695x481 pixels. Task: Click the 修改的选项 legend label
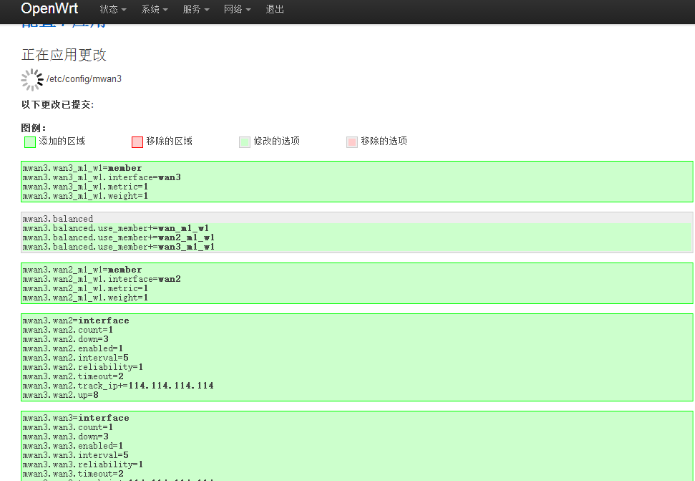click(277, 141)
